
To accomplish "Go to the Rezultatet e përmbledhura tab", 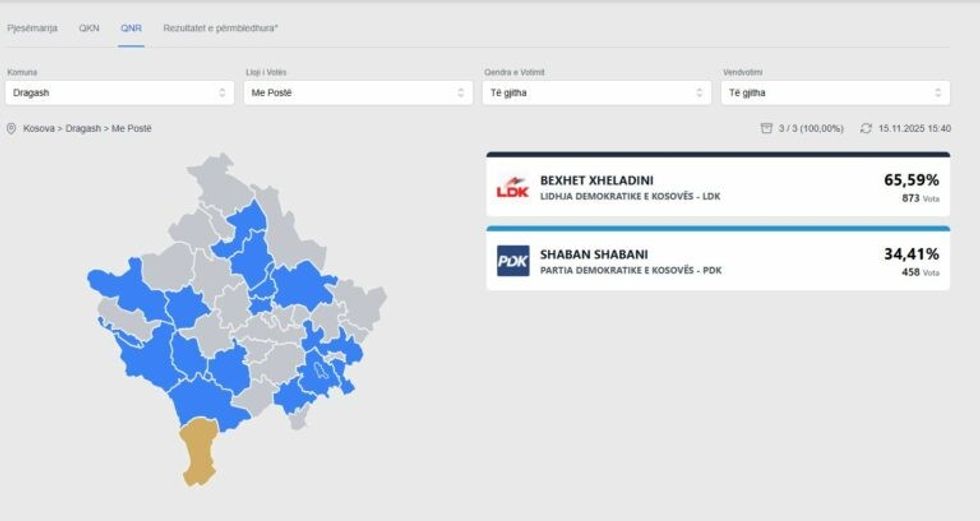I will click(220, 29).
